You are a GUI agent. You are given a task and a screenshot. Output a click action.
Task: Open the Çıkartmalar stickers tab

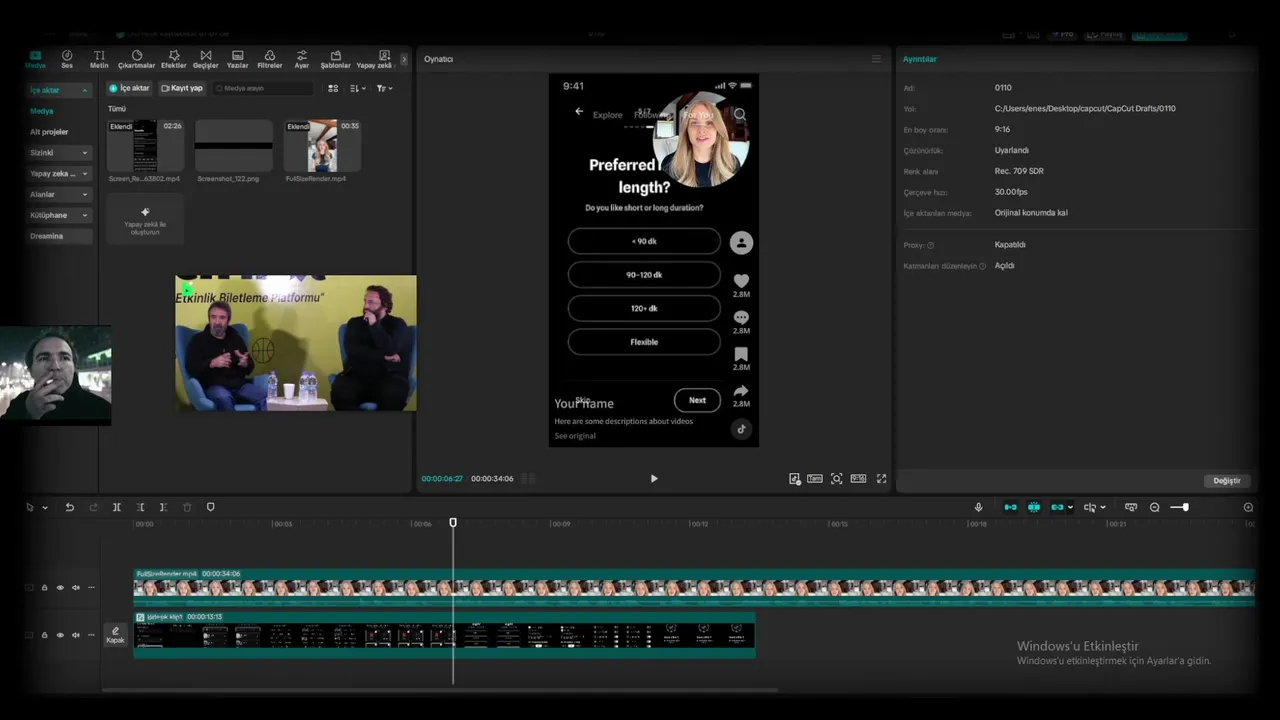(137, 59)
